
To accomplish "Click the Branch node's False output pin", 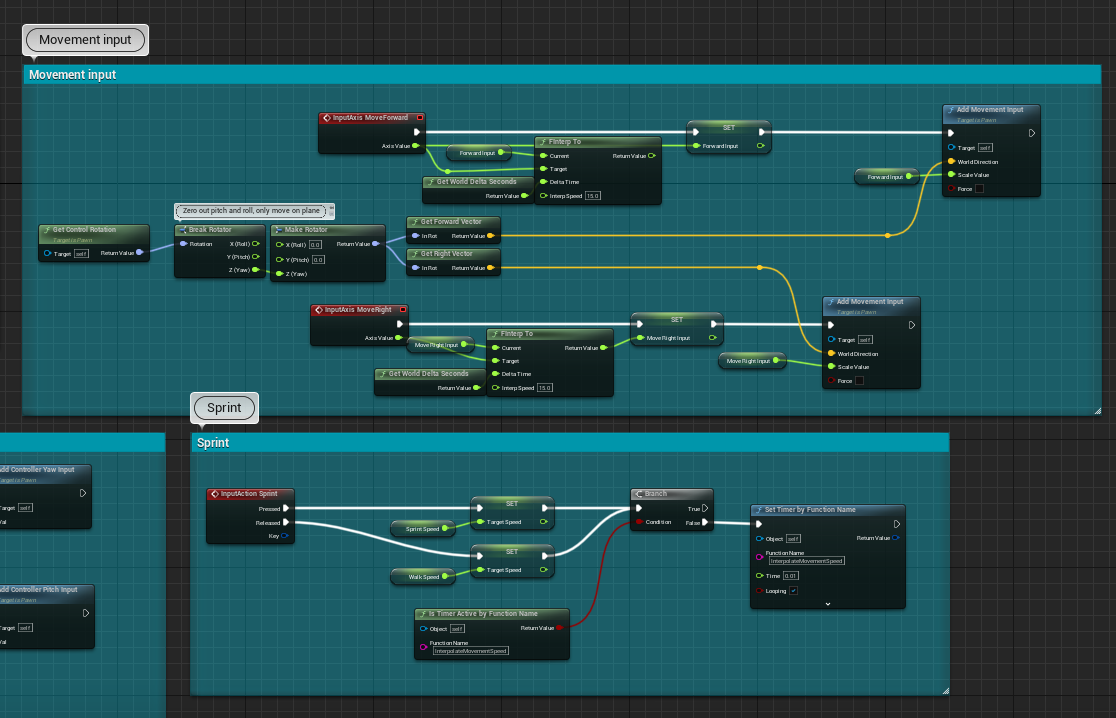I will pos(705,522).
